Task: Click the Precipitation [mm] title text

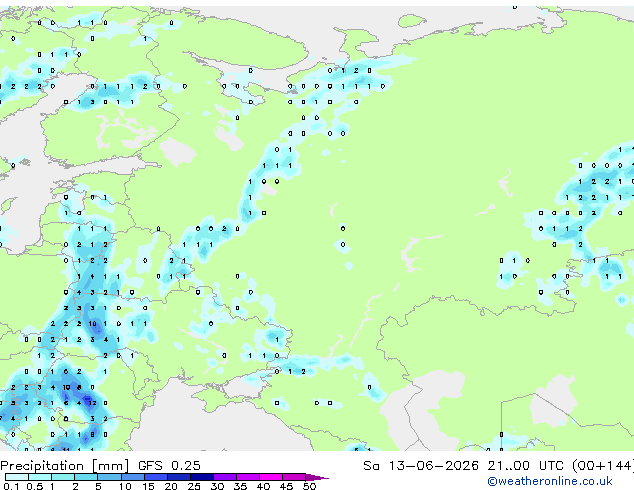Action: click(x=65, y=466)
